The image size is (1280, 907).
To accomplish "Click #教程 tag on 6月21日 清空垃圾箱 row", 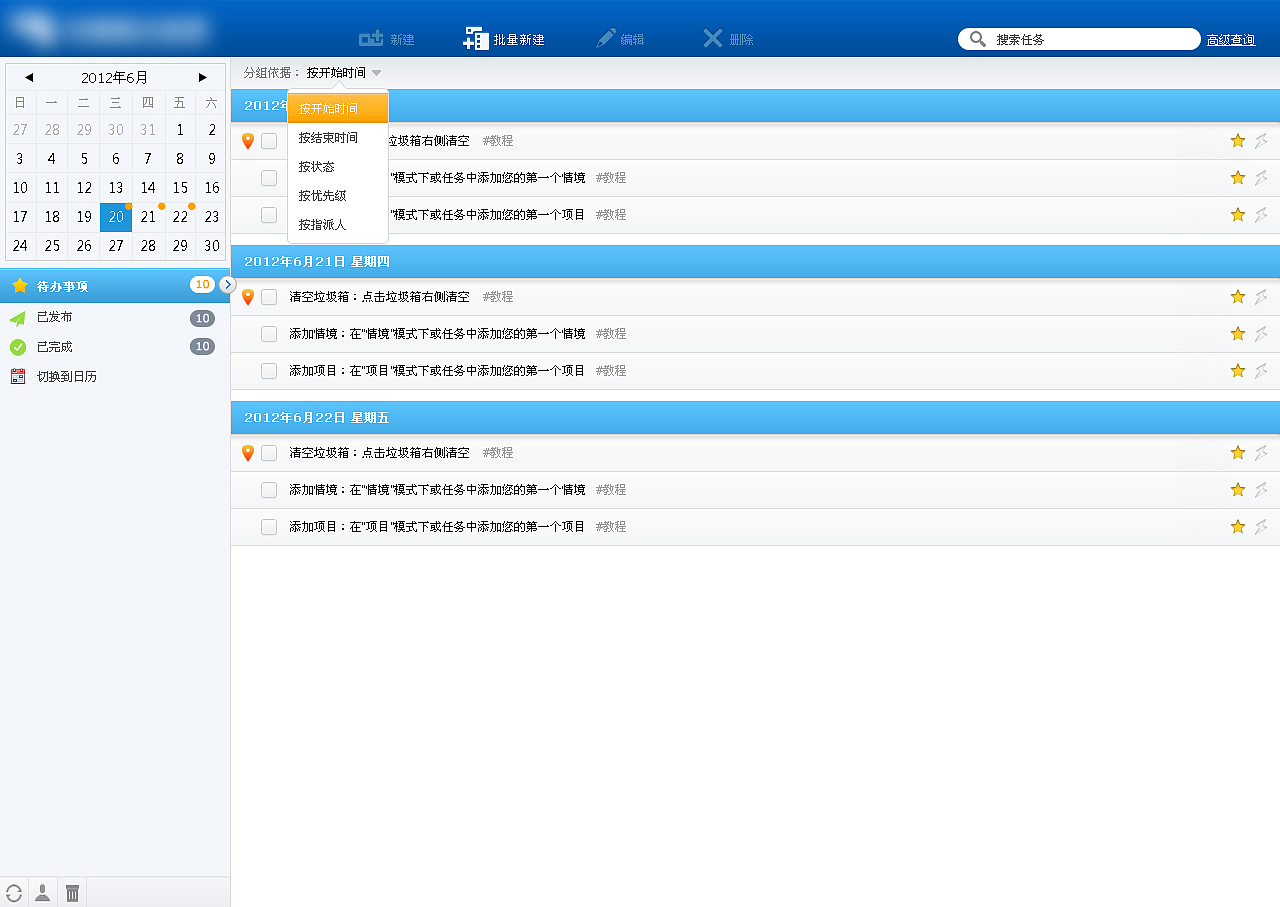I will click(x=498, y=297).
